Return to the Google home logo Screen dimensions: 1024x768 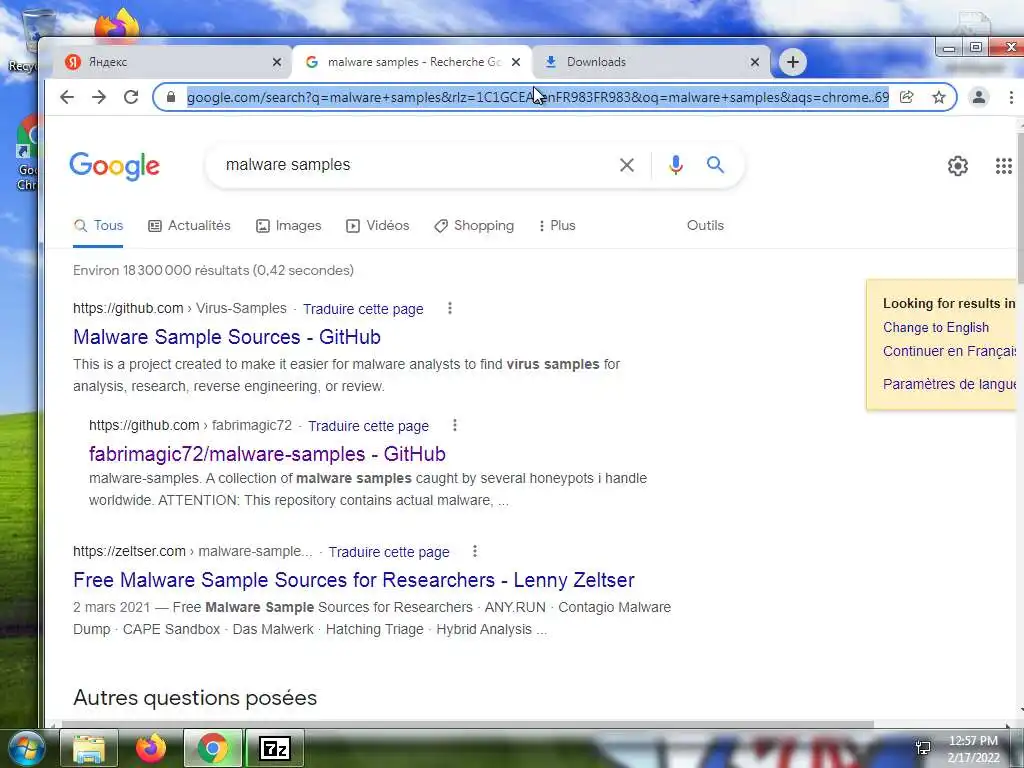pyautogui.click(x=114, y=166)
